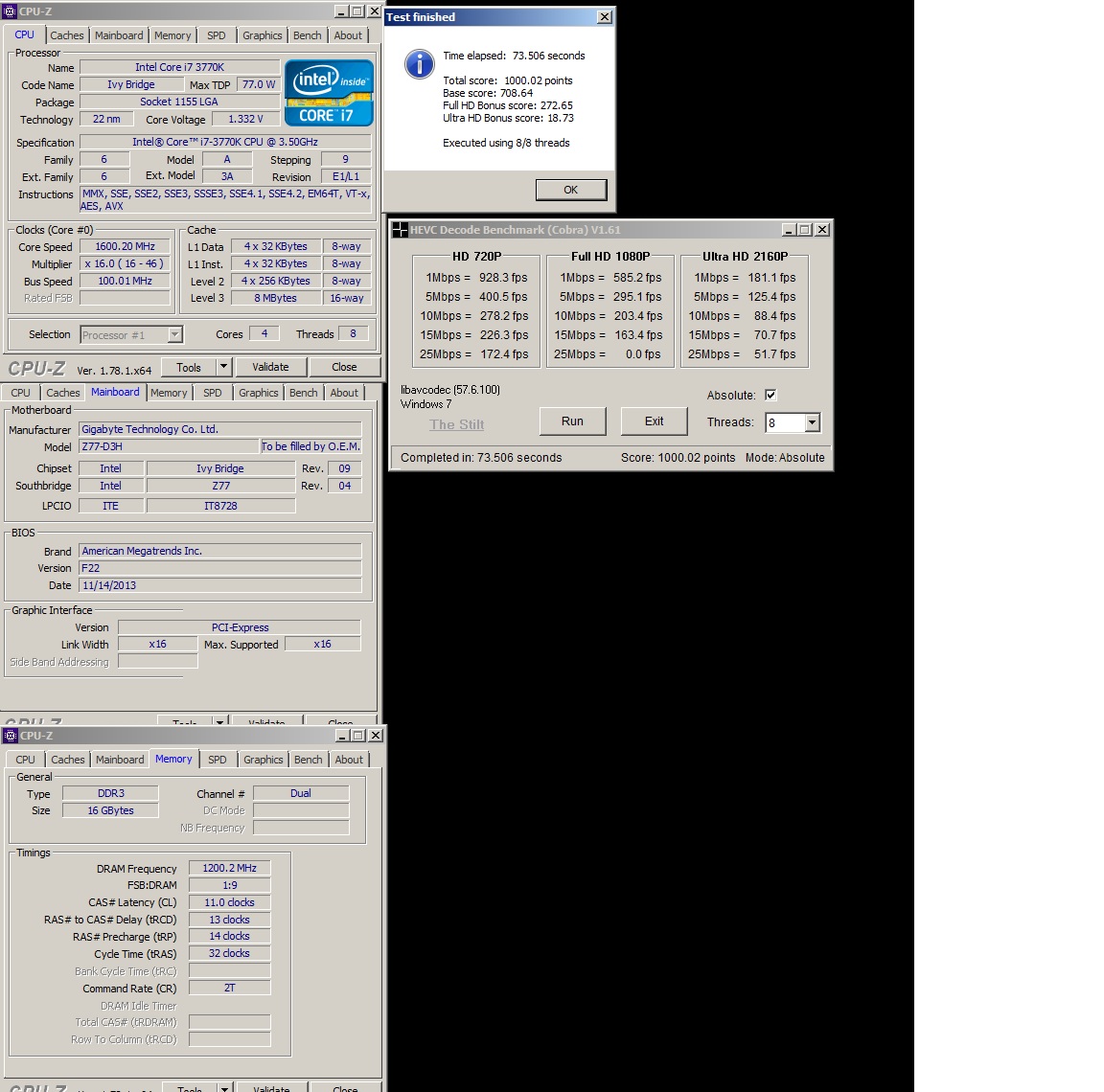Click 'Completed in: 73.506 seconds' status text
Viewport: 1104px width, 1092px height.
pyautogui.click(x=481, y=457)
